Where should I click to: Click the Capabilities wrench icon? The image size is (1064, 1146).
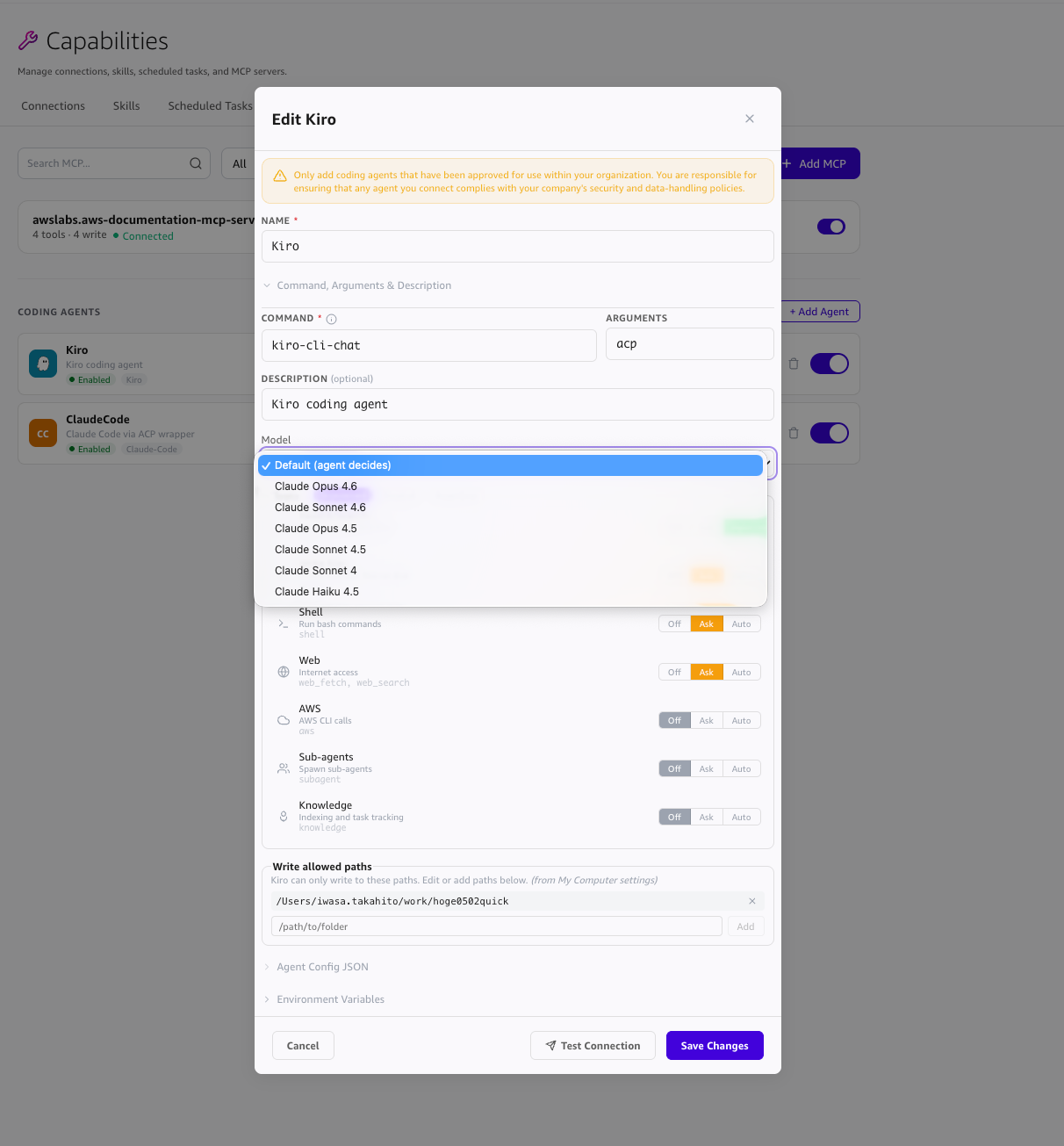(x=28, y=40)
